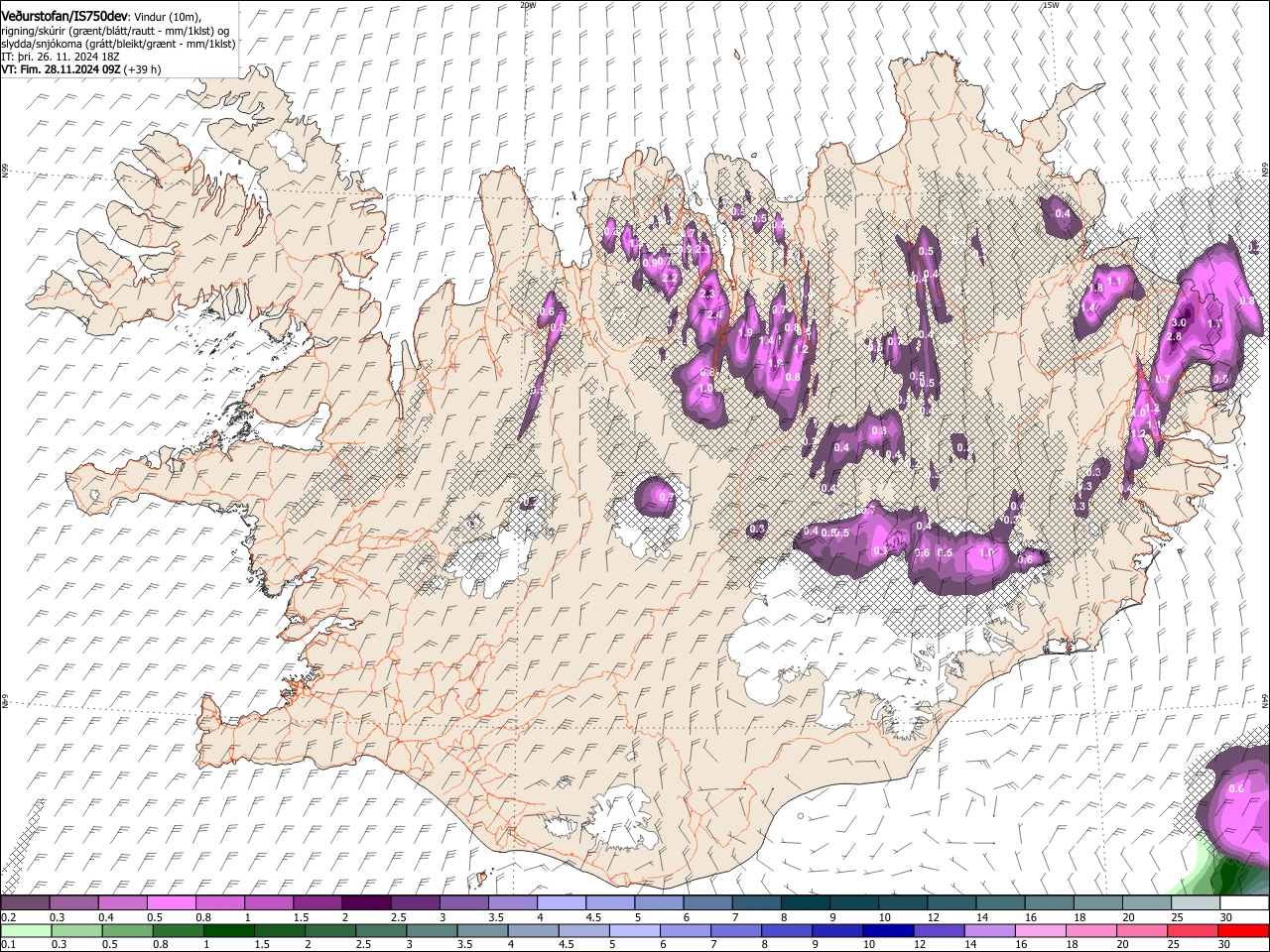Pick the rain scale swatch between 0.5 and 0.8
The image size is (1270, 952).
[x=126, y=931]
